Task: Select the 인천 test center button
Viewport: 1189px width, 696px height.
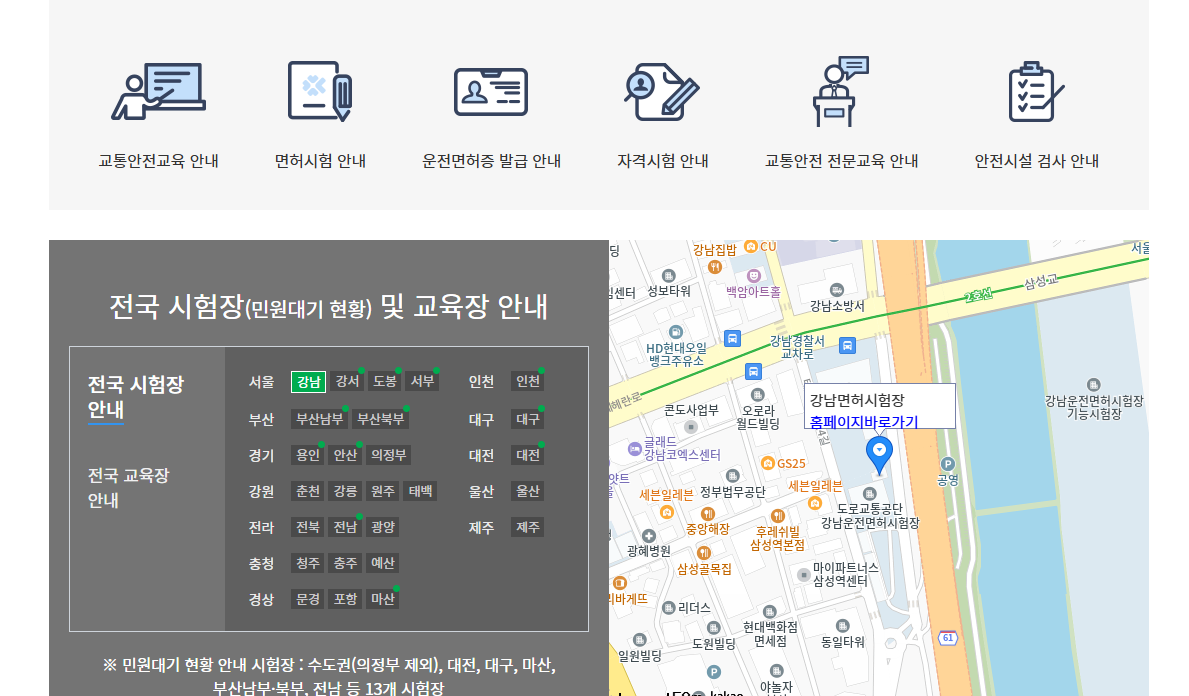Action: click(x=528, y=381)
